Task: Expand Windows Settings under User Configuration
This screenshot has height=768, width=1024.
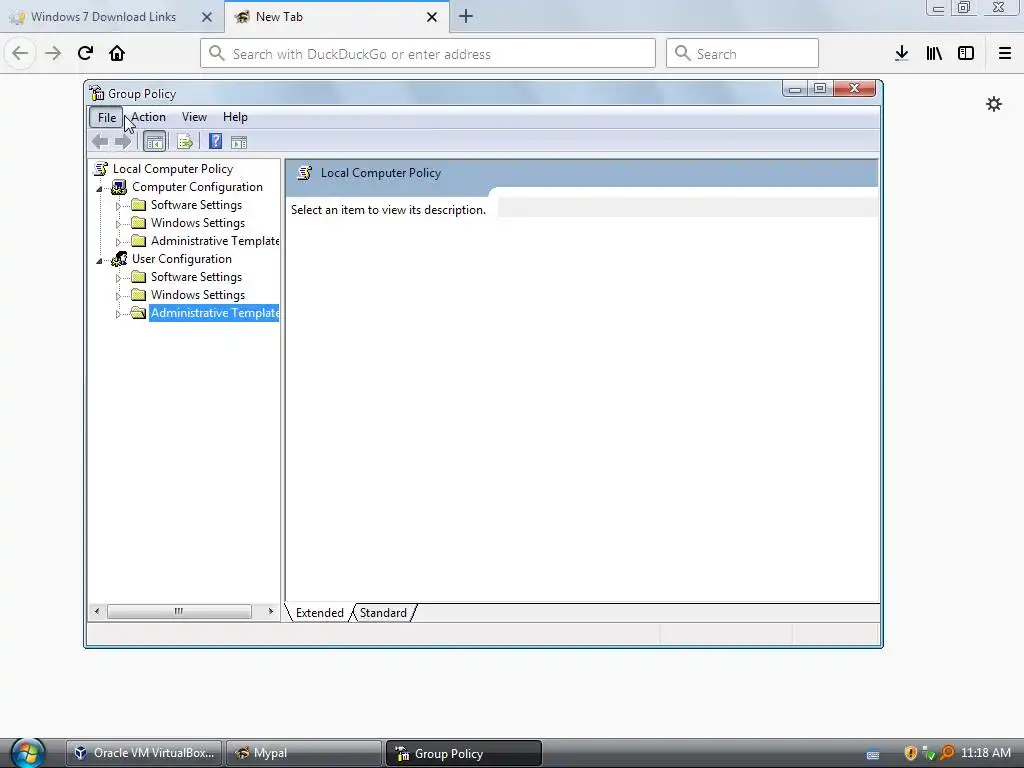Action: [118, 296]
